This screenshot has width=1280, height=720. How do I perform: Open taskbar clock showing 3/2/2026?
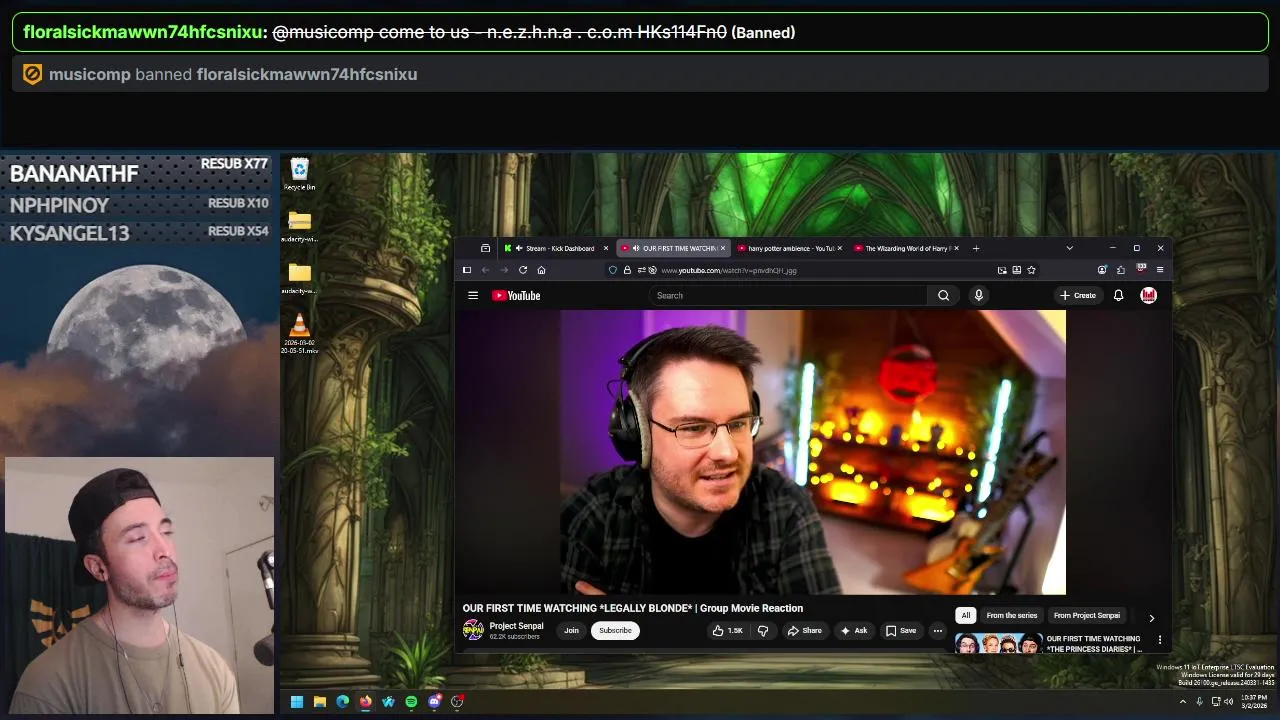coord(1254,702)
